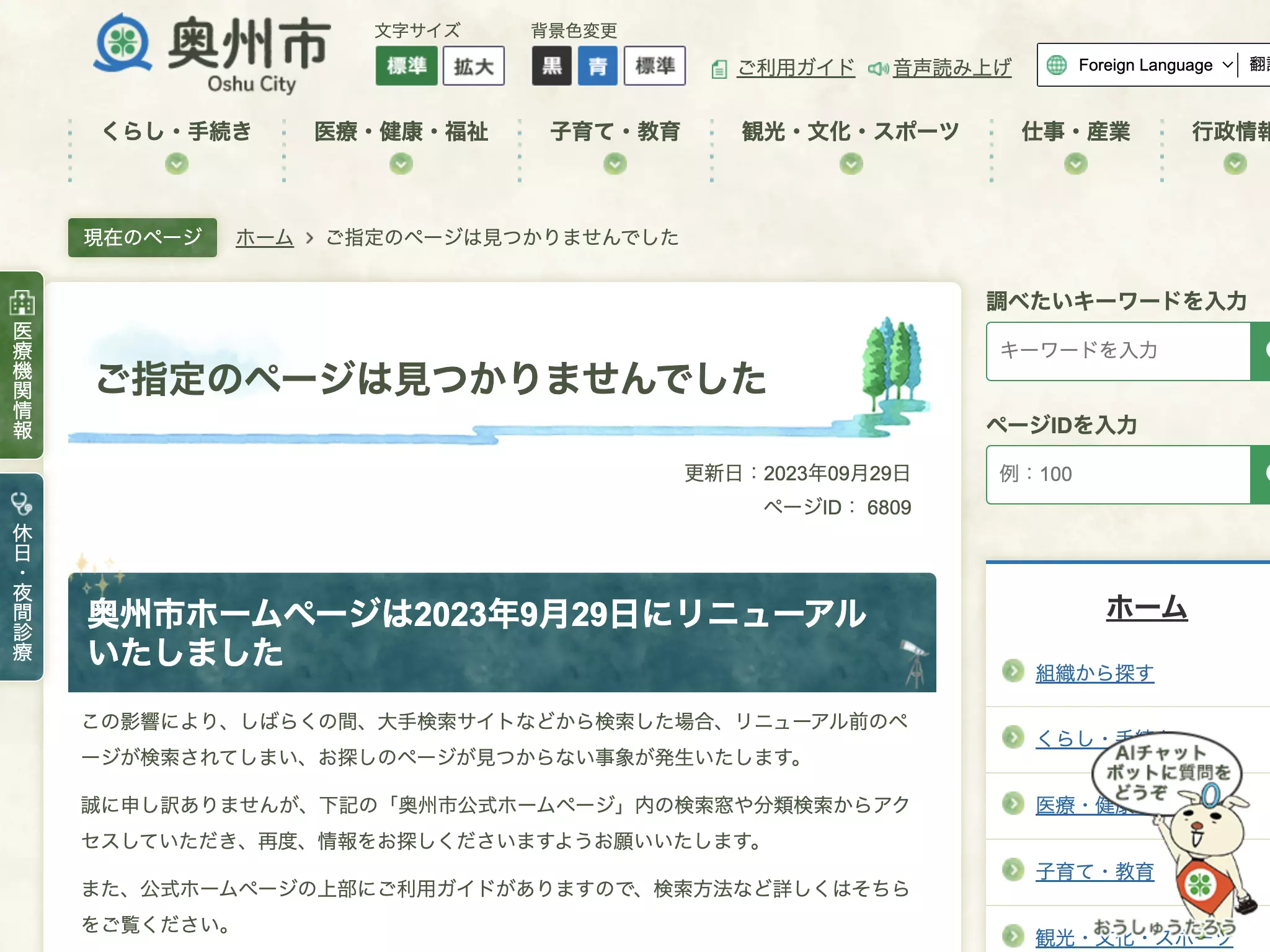
Task: Expand chevron under 観光・文化・スポーツ
Action: [851, 164]
